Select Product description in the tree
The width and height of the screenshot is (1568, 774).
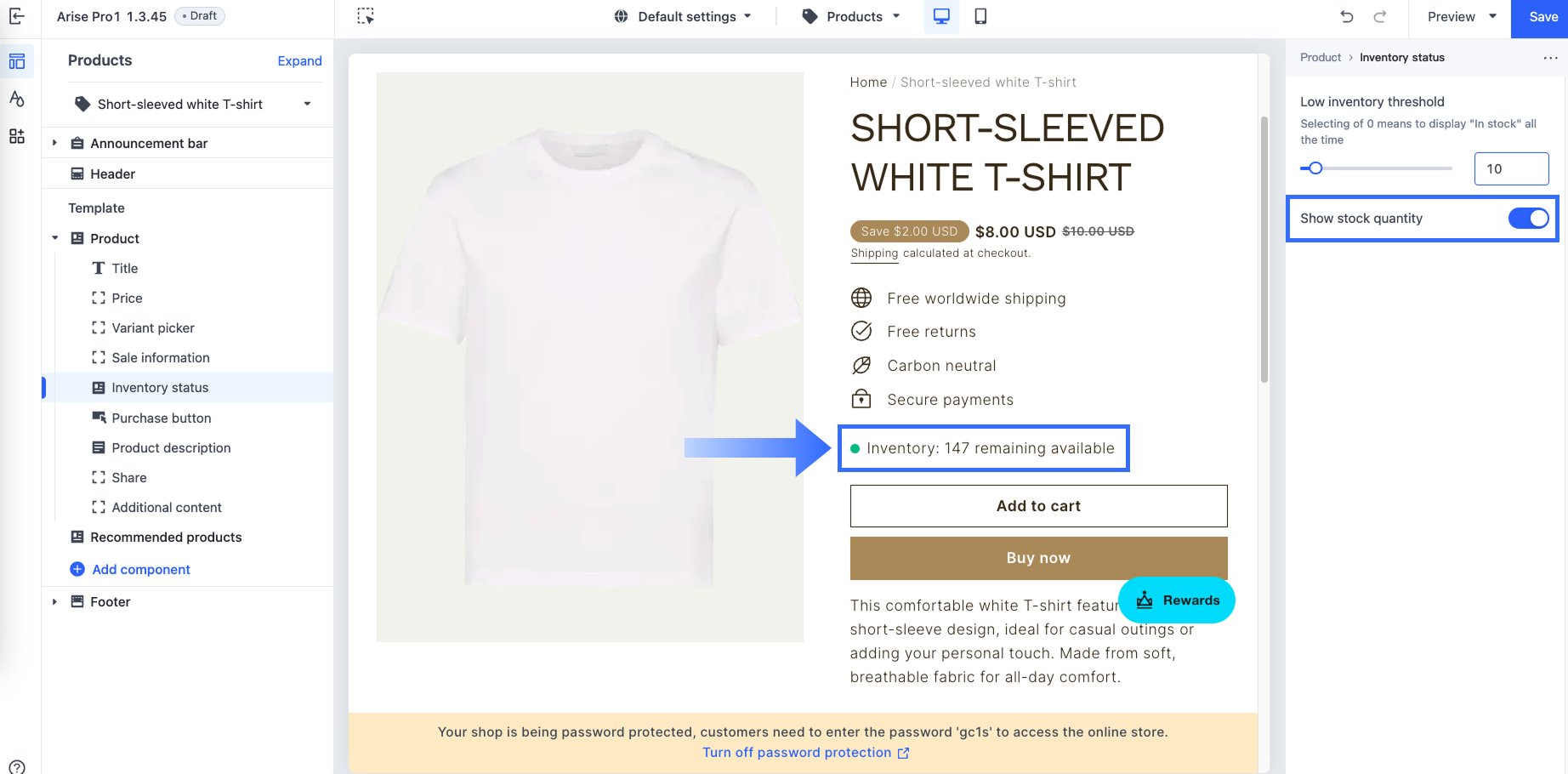171,447
